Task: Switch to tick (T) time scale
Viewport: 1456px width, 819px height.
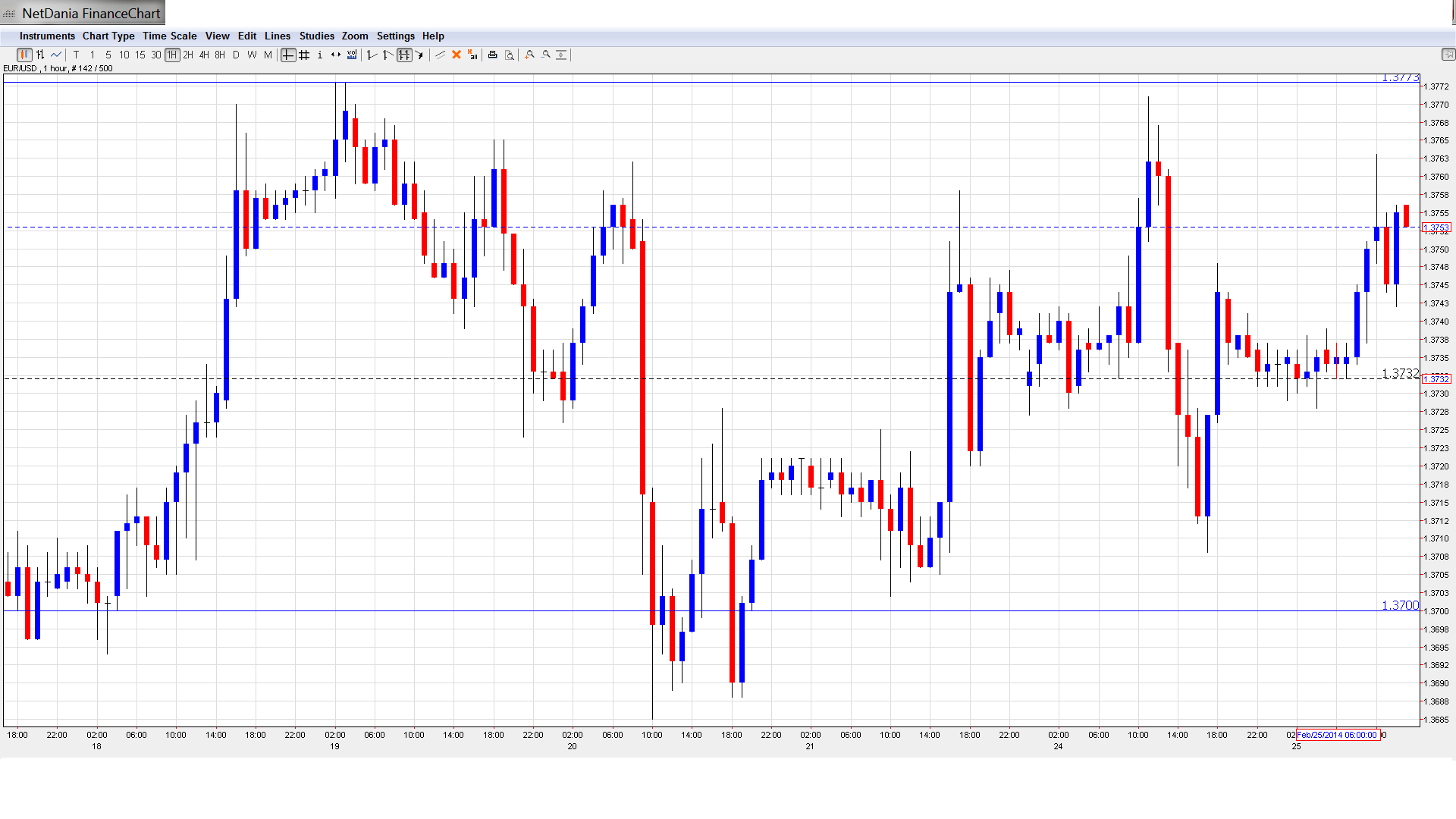Action: [x=76, y=55]
